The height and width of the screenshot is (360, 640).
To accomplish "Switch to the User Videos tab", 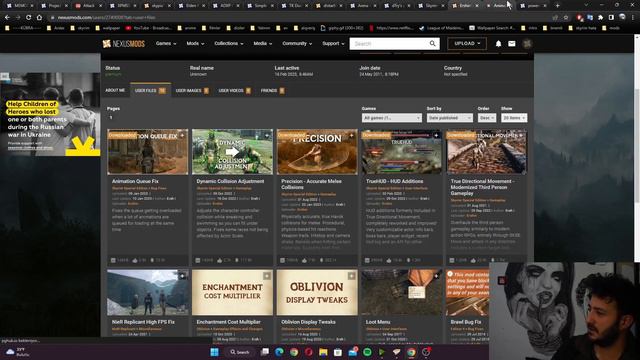I will coord(235,90).
